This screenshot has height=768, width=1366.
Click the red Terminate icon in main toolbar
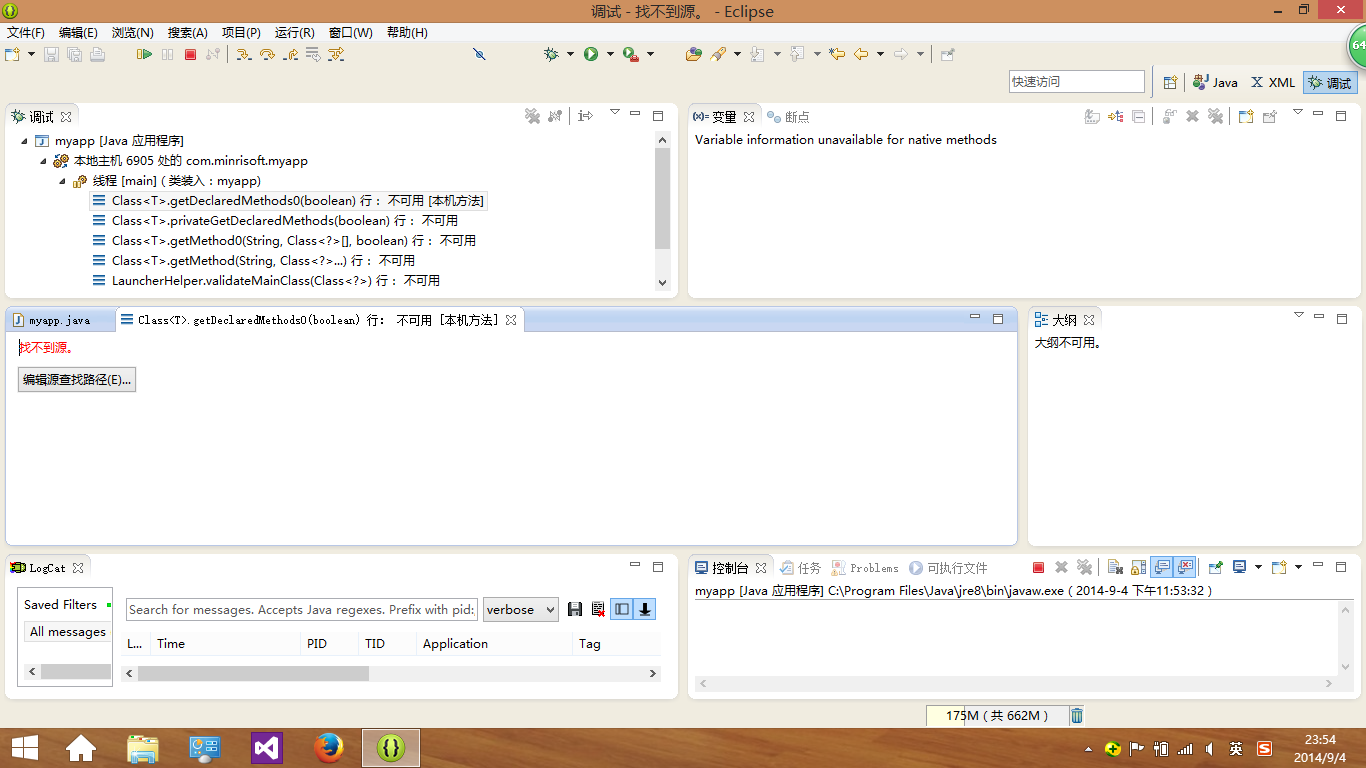pos(190,54)
